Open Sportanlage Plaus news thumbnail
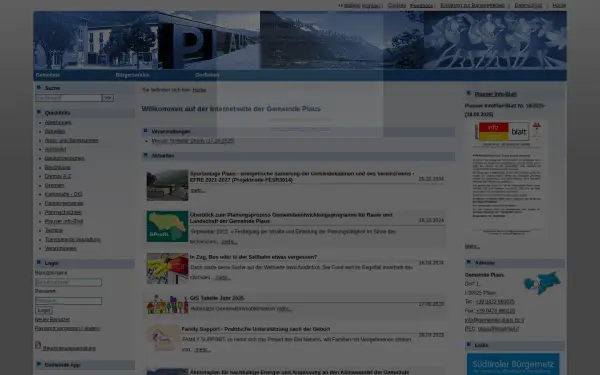This screenshot has width=600, height=375. coord(167,185)
